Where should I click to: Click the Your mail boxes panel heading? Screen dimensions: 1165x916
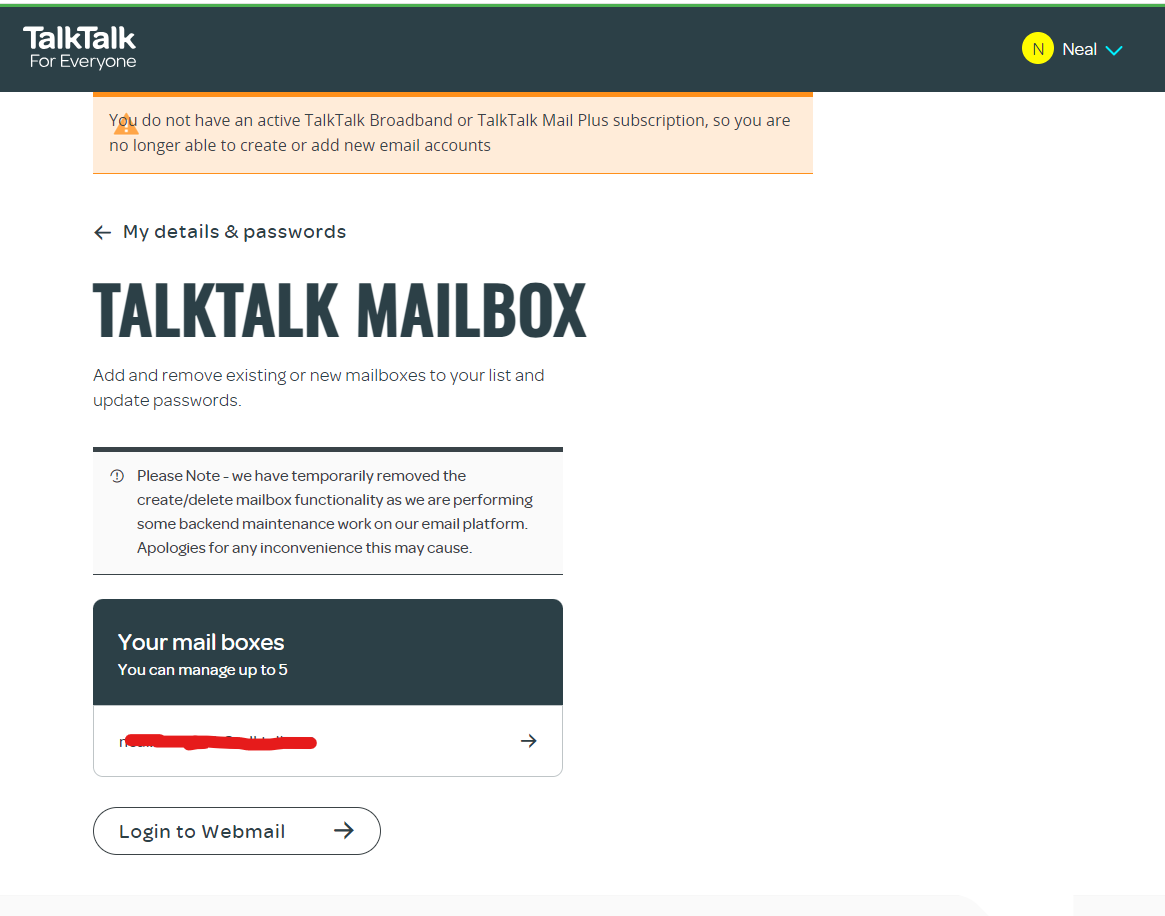coord(201,642)
